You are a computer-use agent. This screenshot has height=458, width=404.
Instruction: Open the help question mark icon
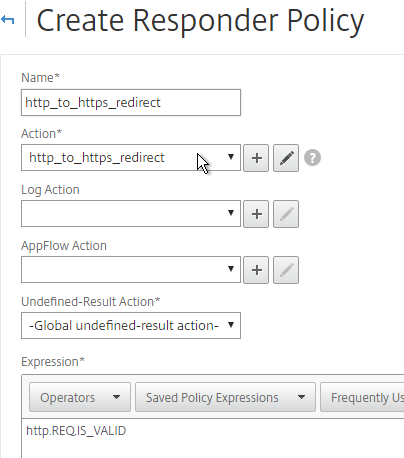(x=312, y=158)
